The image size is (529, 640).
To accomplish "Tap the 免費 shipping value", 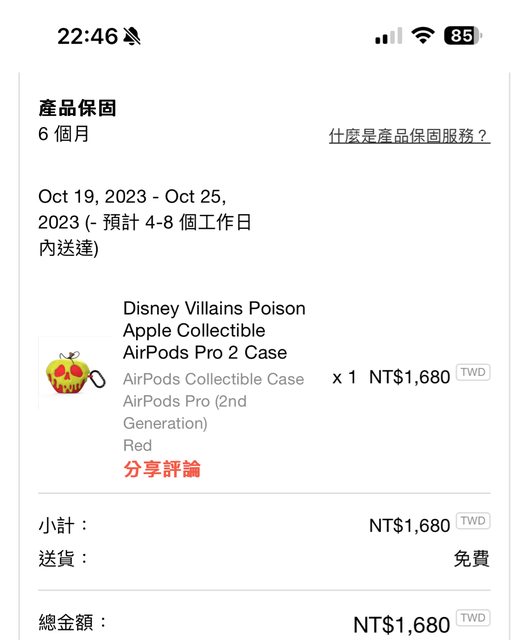I will 471,558.
